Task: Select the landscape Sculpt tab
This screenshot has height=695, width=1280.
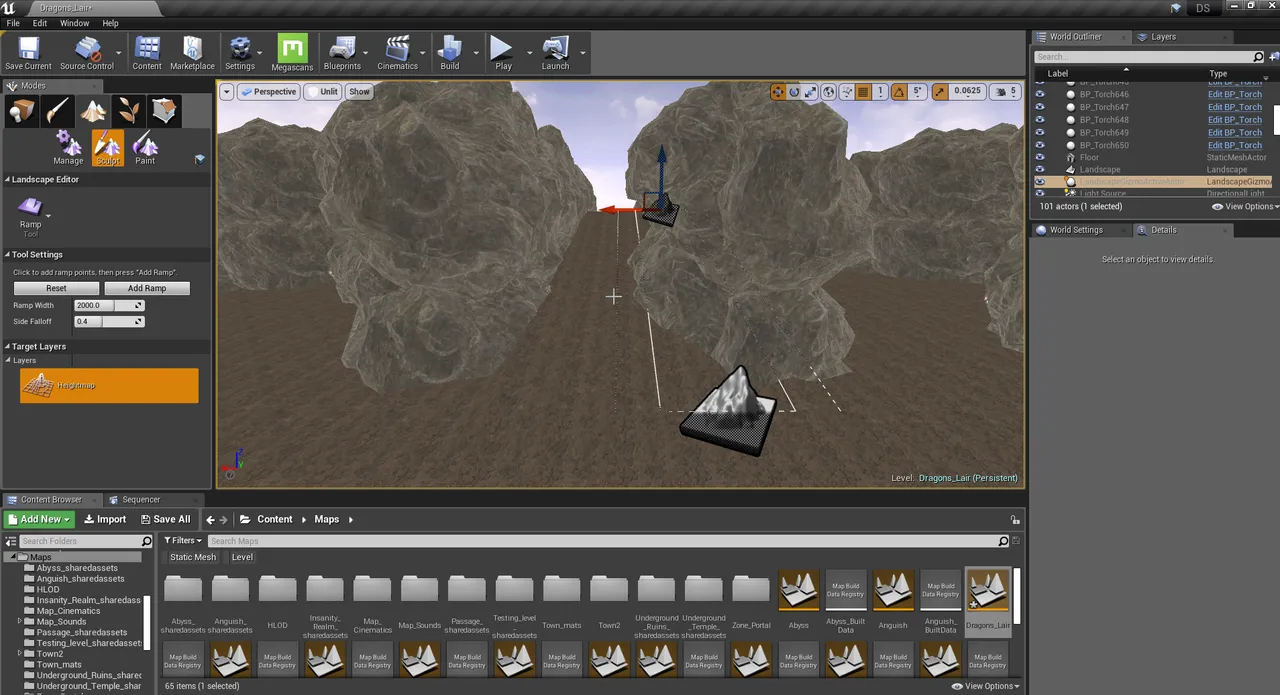Action: (x=107, y=147)
